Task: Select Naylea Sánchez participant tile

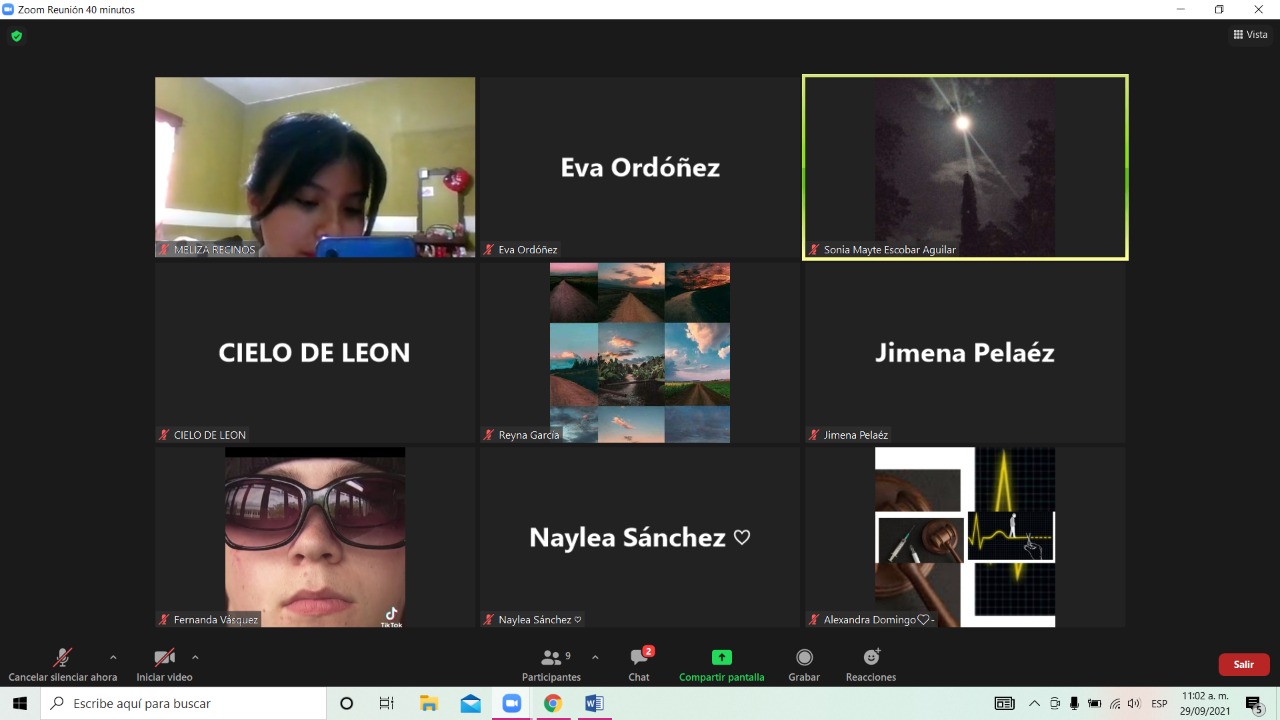Action: 640,537
